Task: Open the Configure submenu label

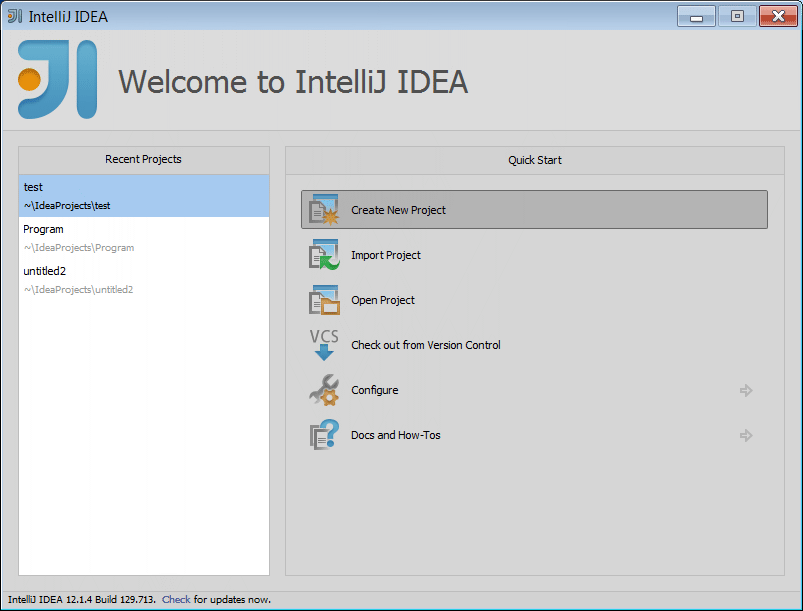Action: (374, 390)
